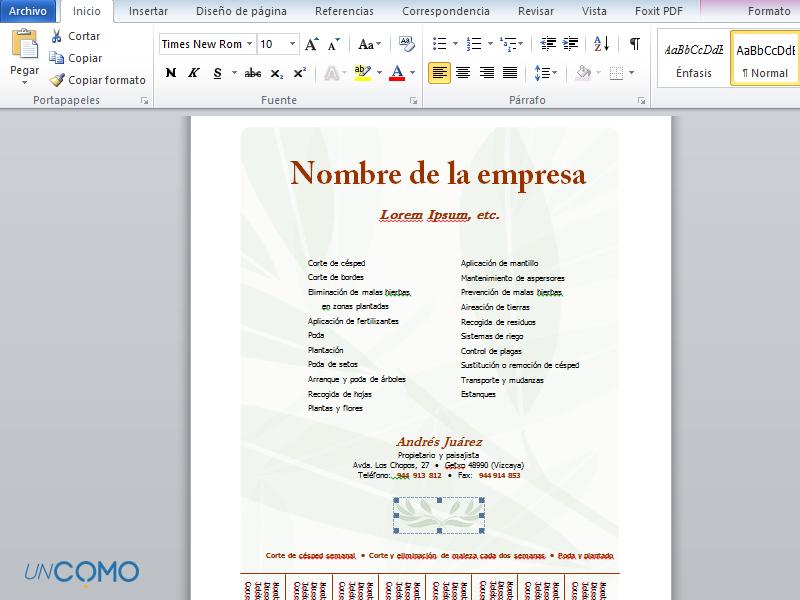Viewport: 800px width, 600px height.
Task: Toggle bold (N) formatting
Action: pyautogui.click(x=171, y=73)
